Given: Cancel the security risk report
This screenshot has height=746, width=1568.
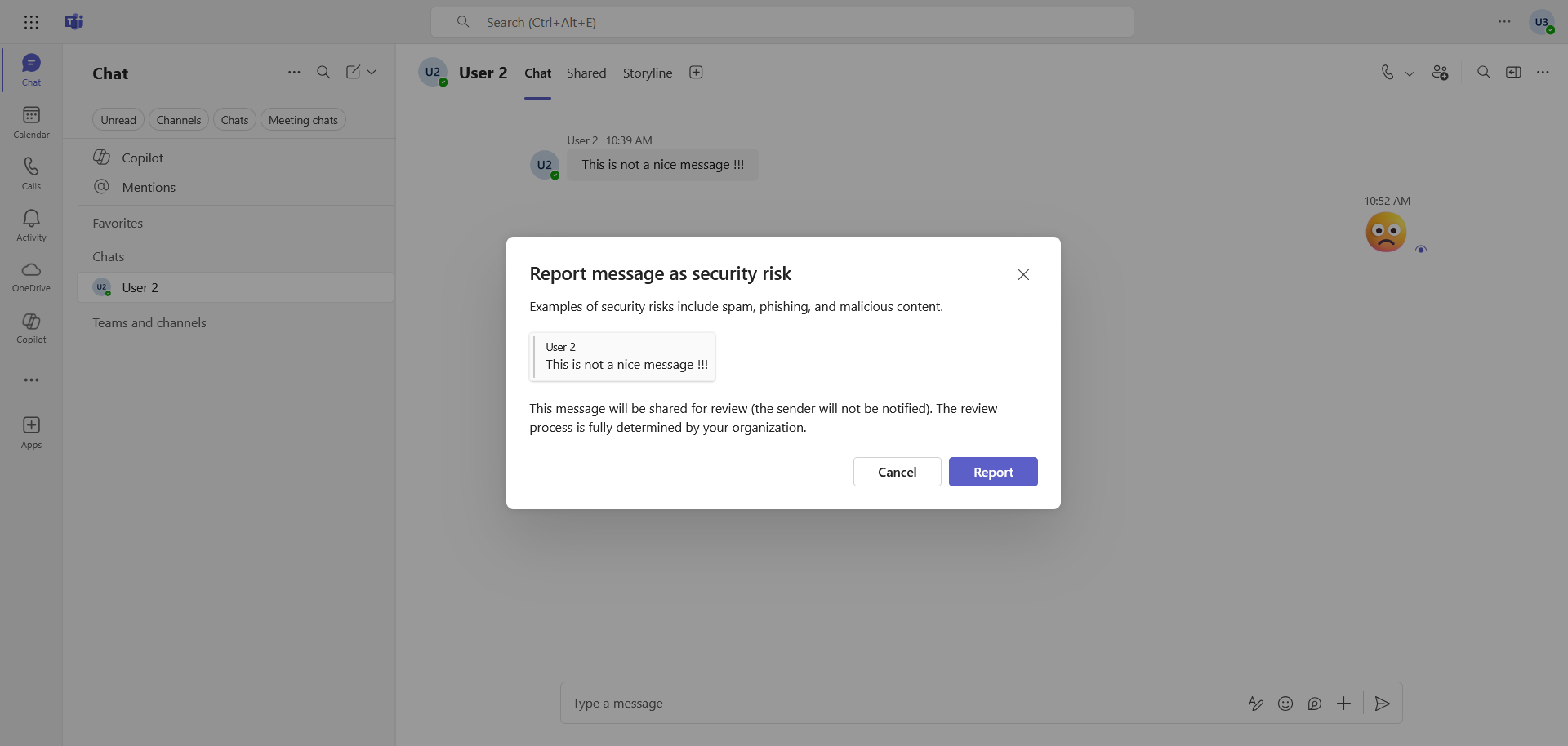Looking at the screenshot, I should coord(897,472).
